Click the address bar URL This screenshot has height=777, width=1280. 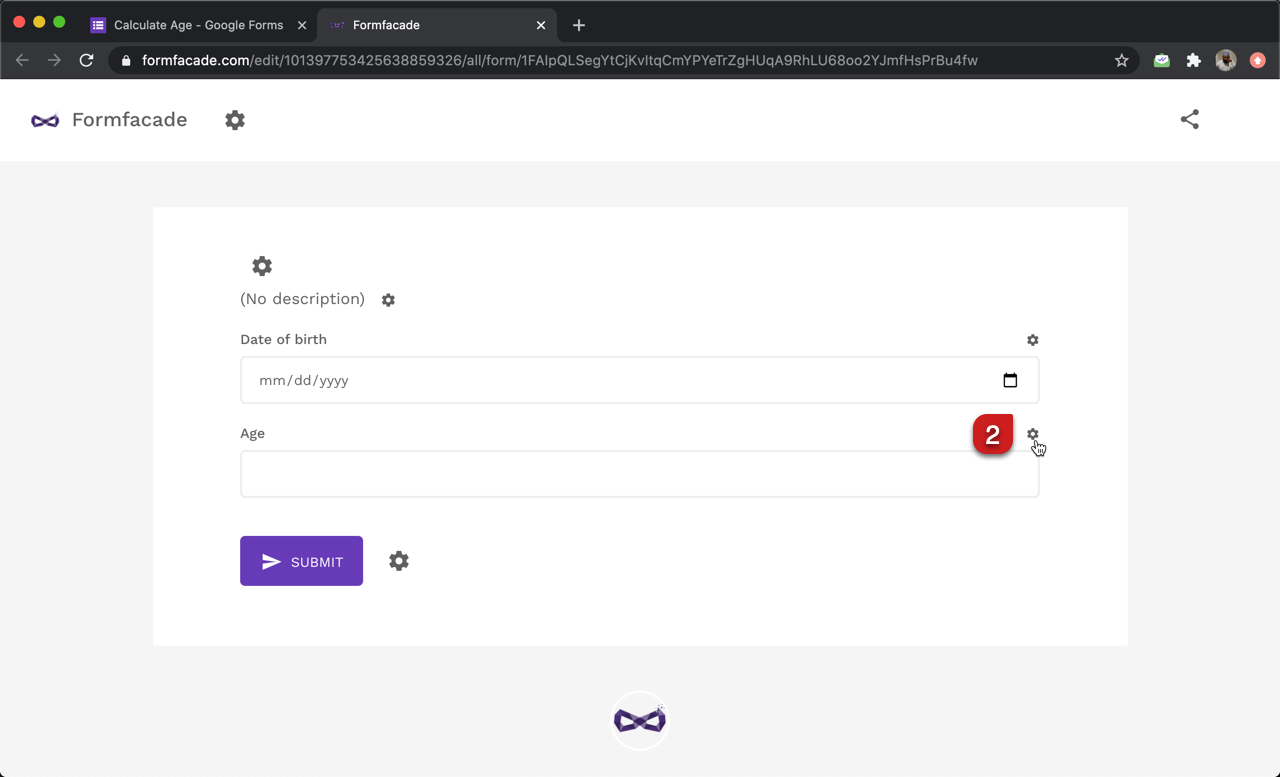[x=560, y=60]
